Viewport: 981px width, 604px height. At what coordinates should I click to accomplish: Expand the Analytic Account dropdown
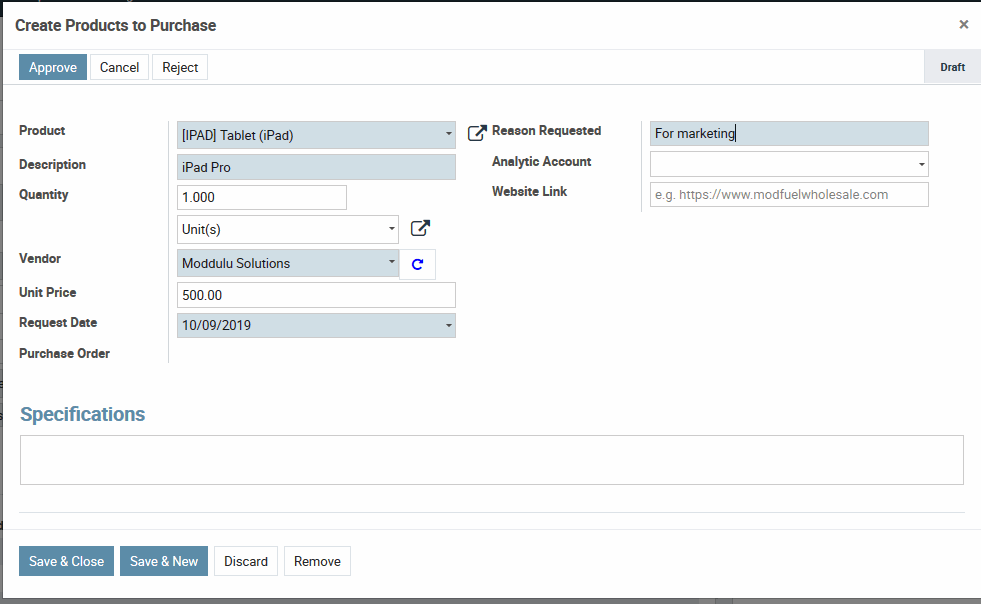coord(922,165)
